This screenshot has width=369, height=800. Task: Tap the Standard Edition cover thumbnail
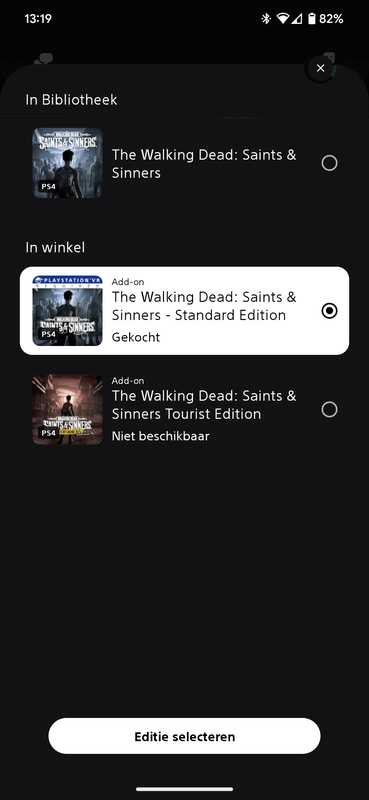(67, 311)
